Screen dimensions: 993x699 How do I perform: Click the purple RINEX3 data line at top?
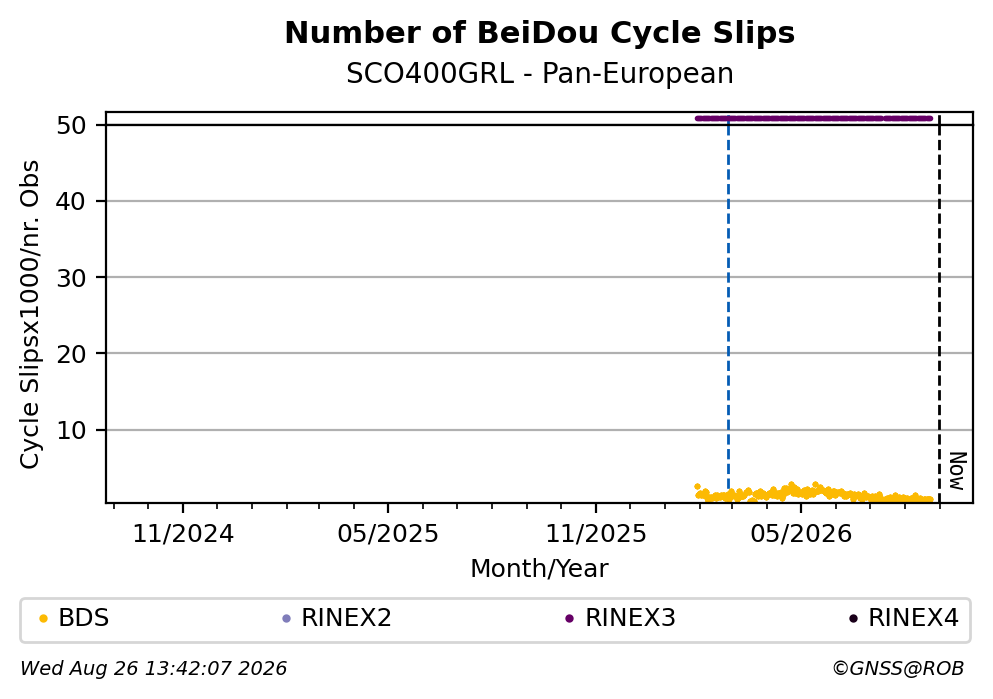pyautogui.click(x=814, y=118)
